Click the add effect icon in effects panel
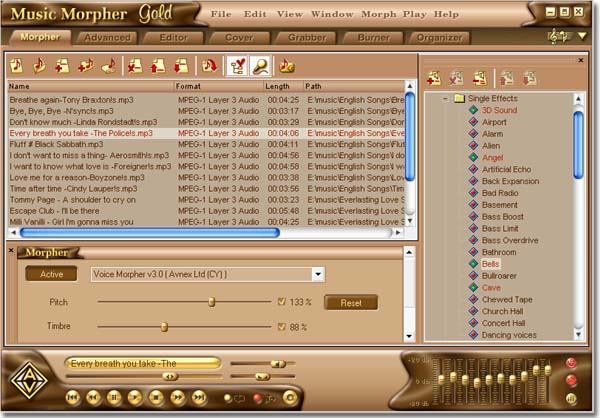The image size is (600, 418). pyautogui.click(x=434, y=78)
